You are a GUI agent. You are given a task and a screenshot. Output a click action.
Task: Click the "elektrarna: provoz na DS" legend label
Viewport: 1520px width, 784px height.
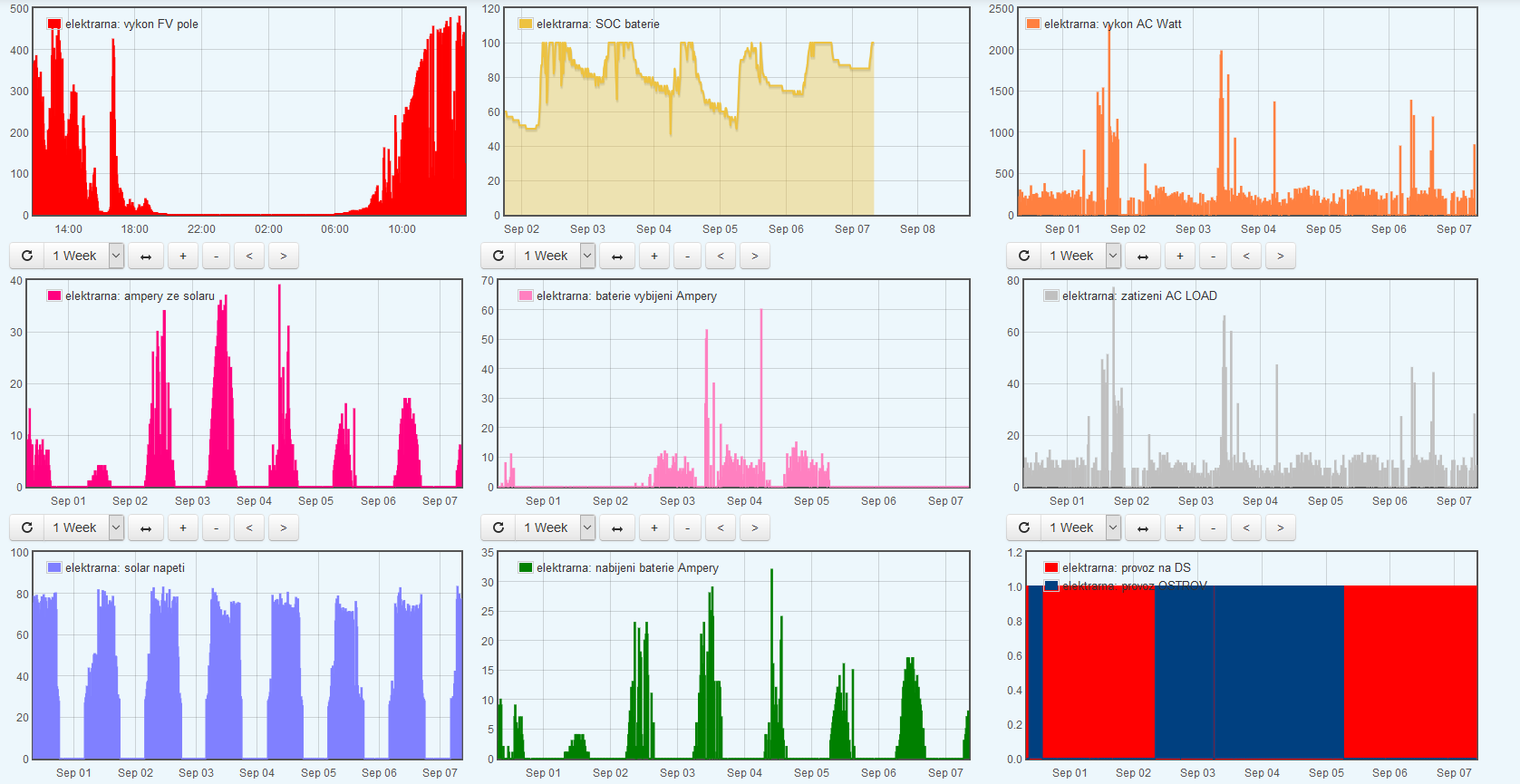coord(1127,567)
